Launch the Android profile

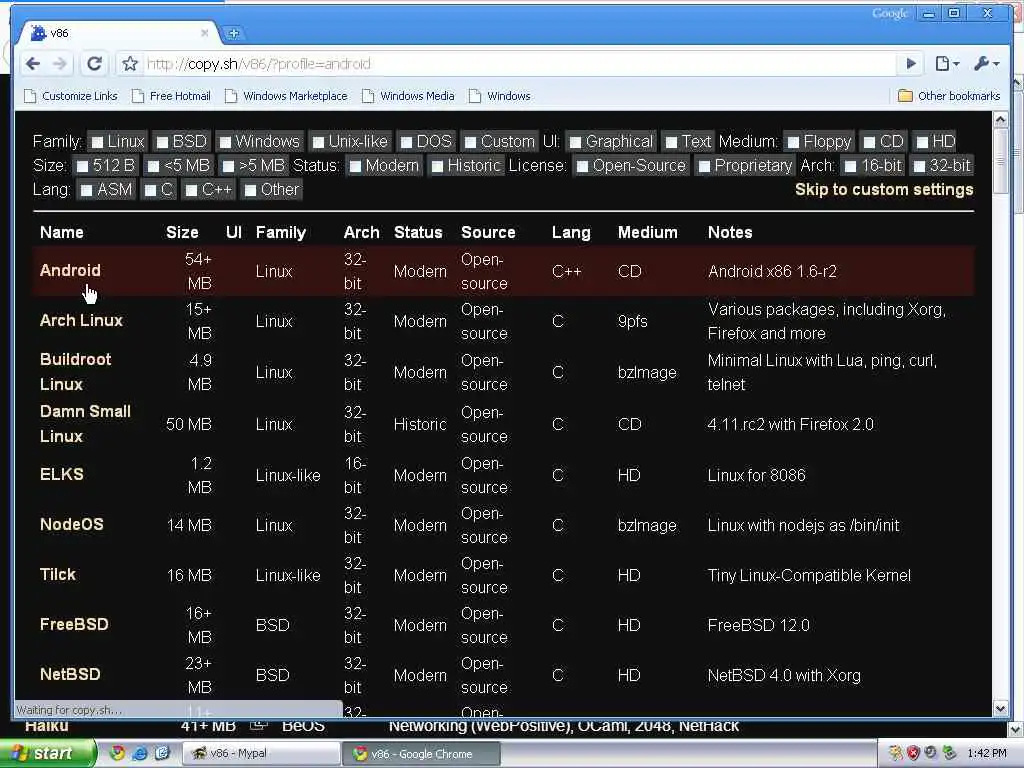point(70,270)
